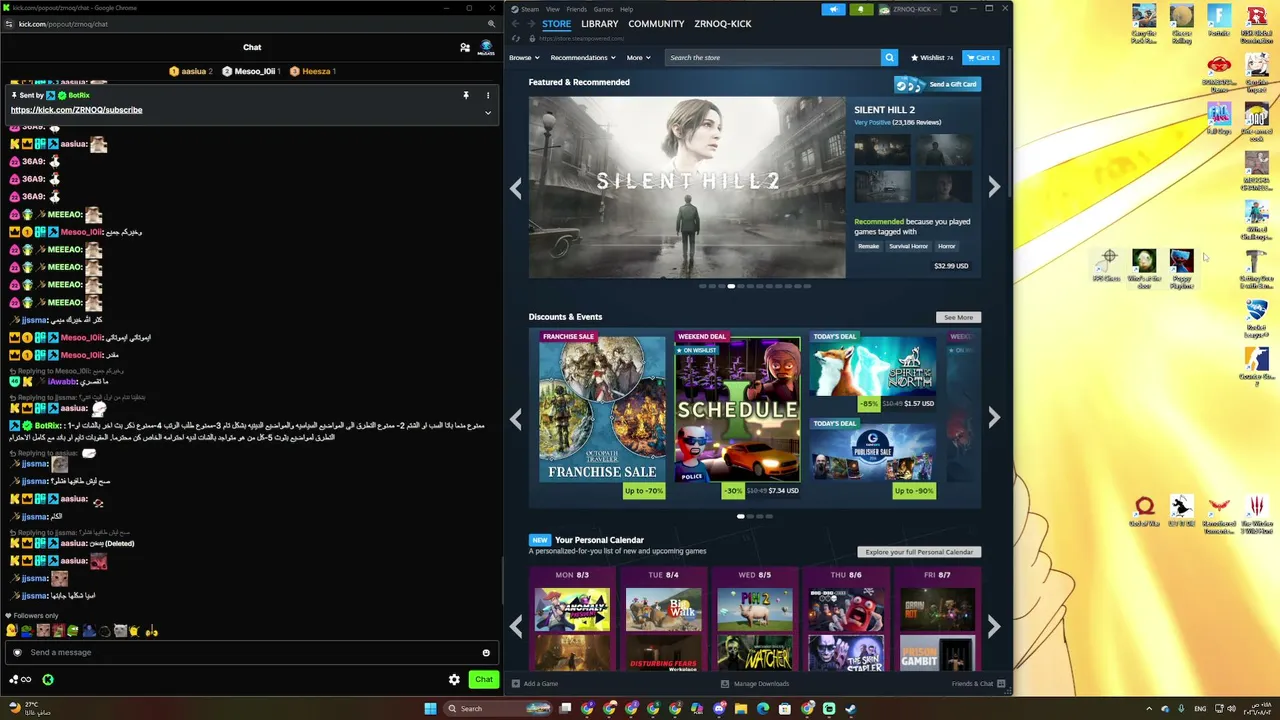Screen dimensions: 1280x720
Task: Expand the Recommendations dropdown
Action: click(583, 57)
